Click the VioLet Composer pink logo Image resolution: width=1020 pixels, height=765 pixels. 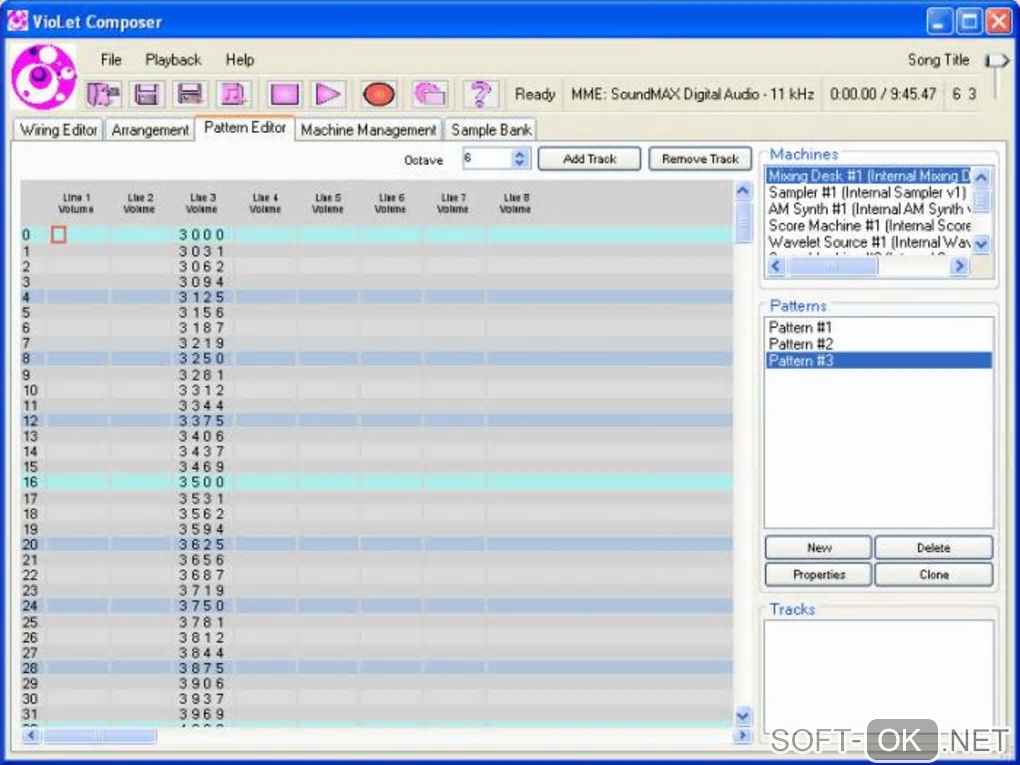pos(44,77)
